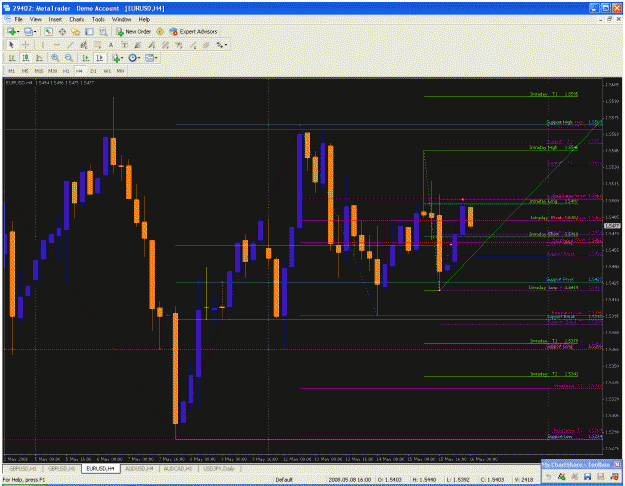Close the My ChartShare Toolbox panel
The width and height of the screenshot is (625, 486).
point(617,464)
